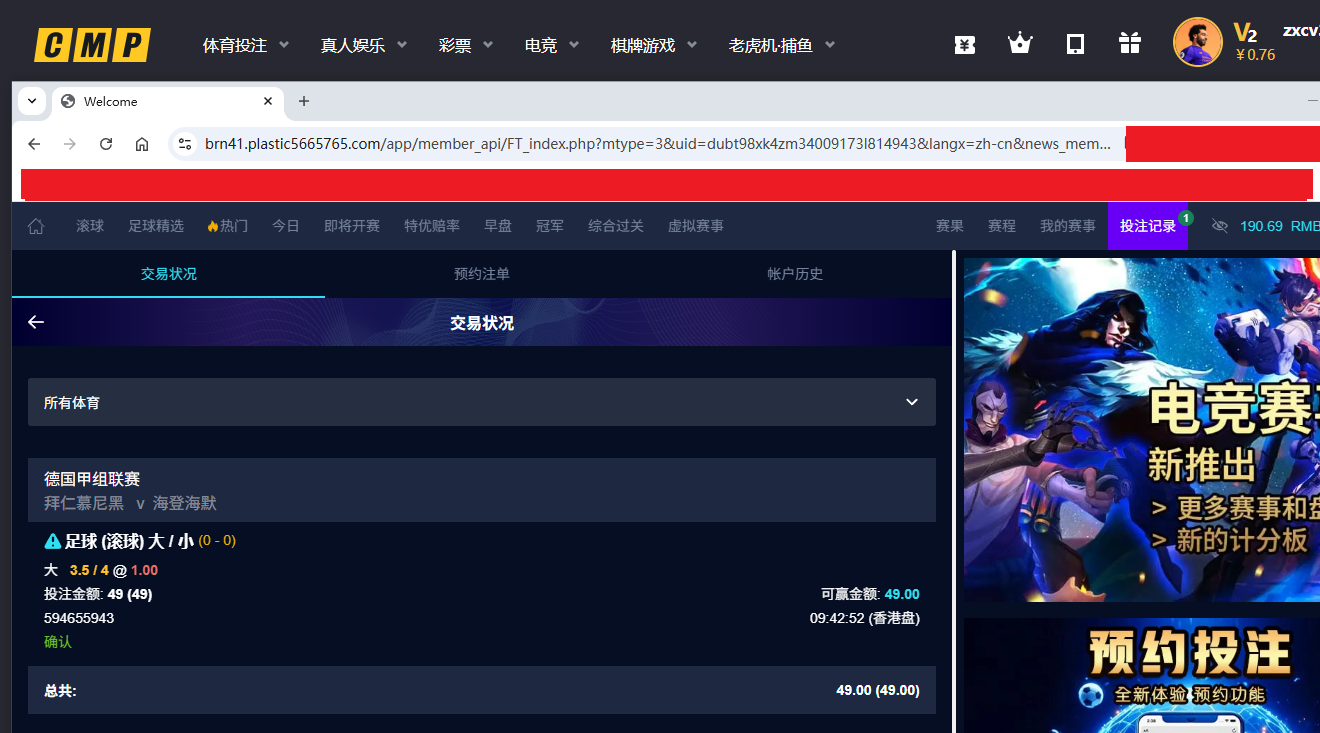Switch to the 帐户历史 tab
The width and height of the screenshot is (1320, 733).
pos(795,274)
